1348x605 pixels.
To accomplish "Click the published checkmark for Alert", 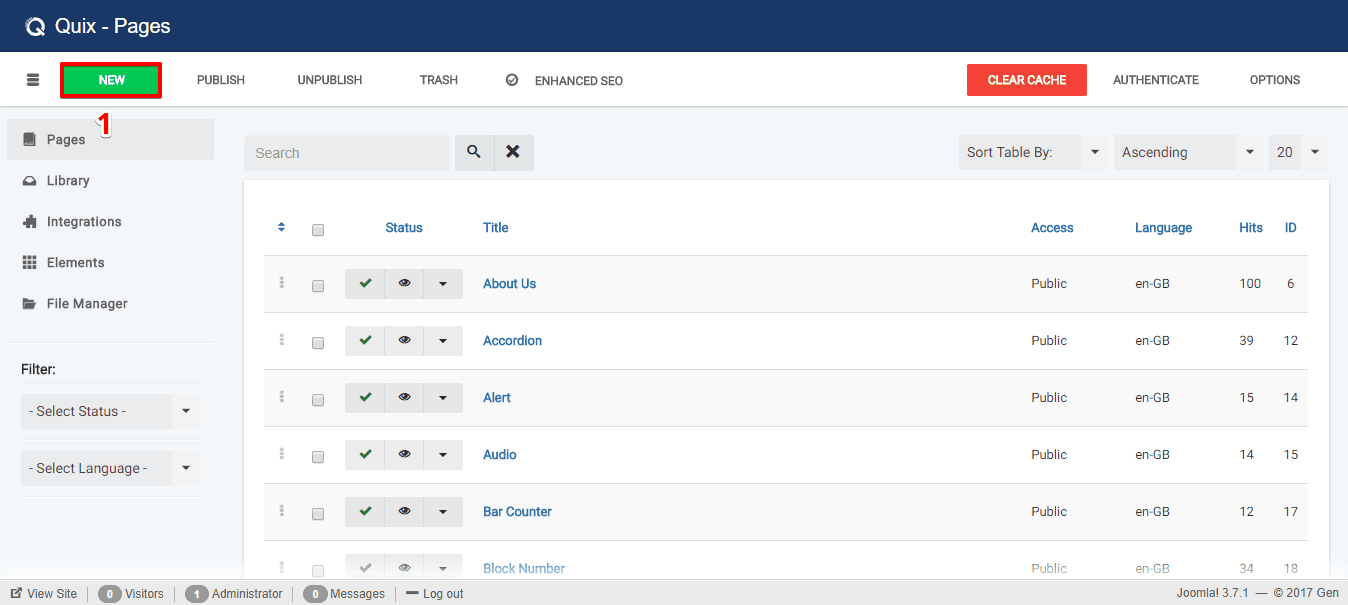I will point(365,398).
